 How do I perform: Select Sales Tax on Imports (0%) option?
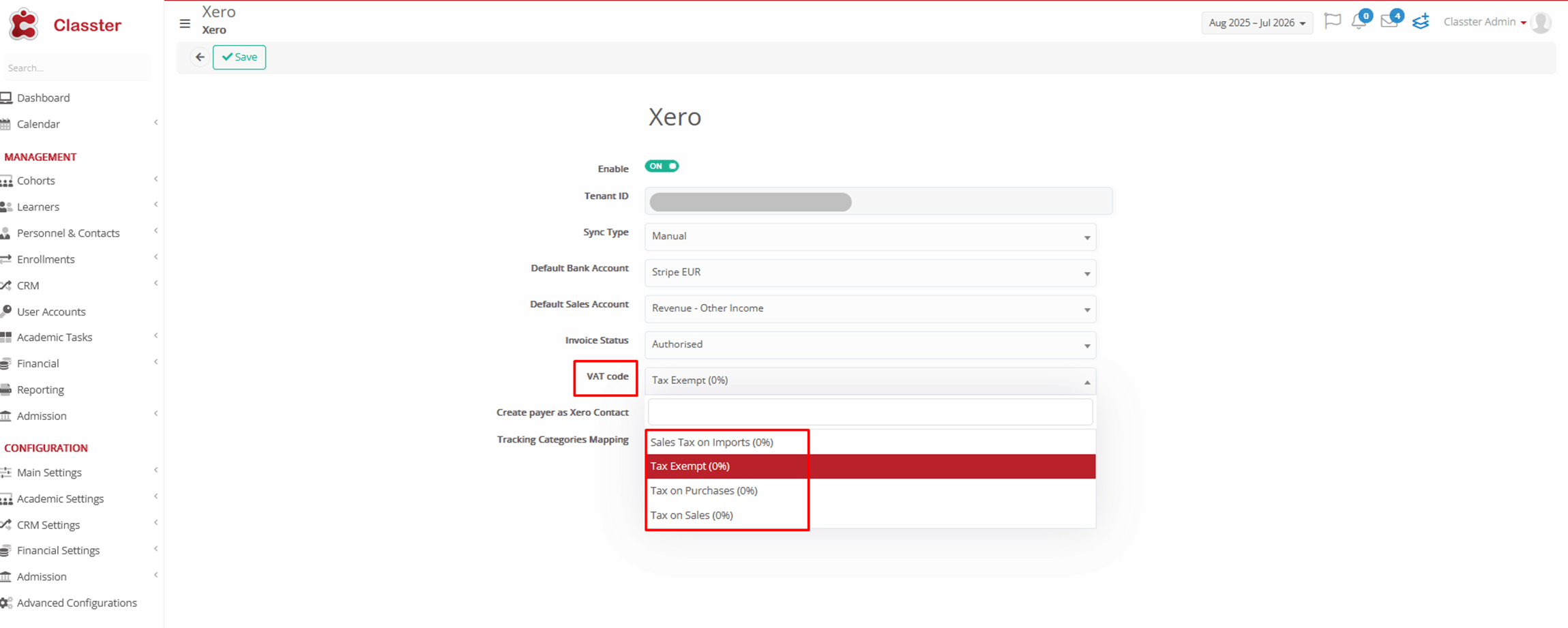click(870, 442)
